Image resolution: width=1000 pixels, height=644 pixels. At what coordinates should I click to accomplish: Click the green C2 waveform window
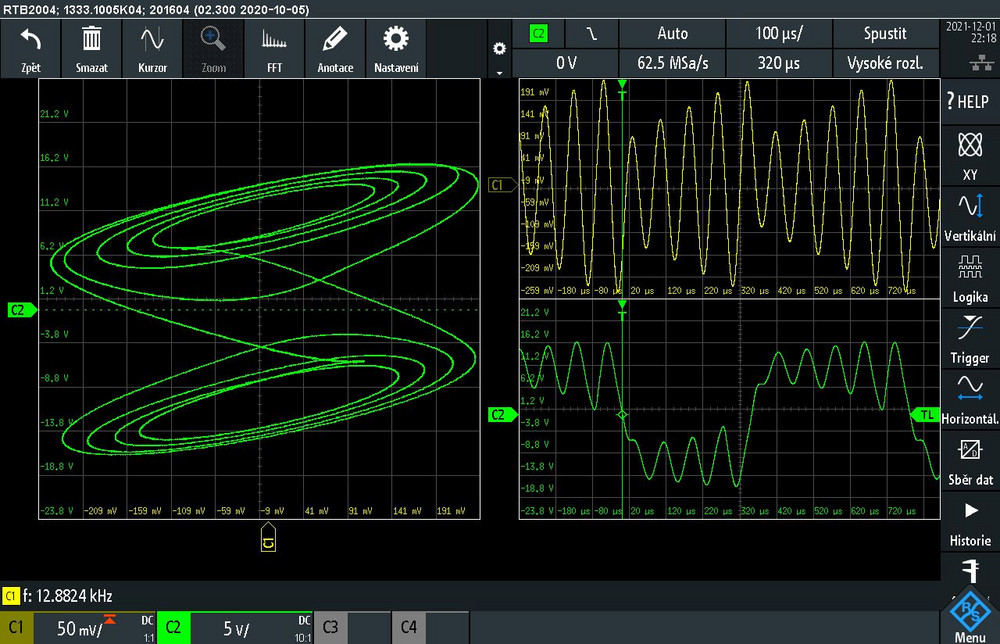[730, 409]
